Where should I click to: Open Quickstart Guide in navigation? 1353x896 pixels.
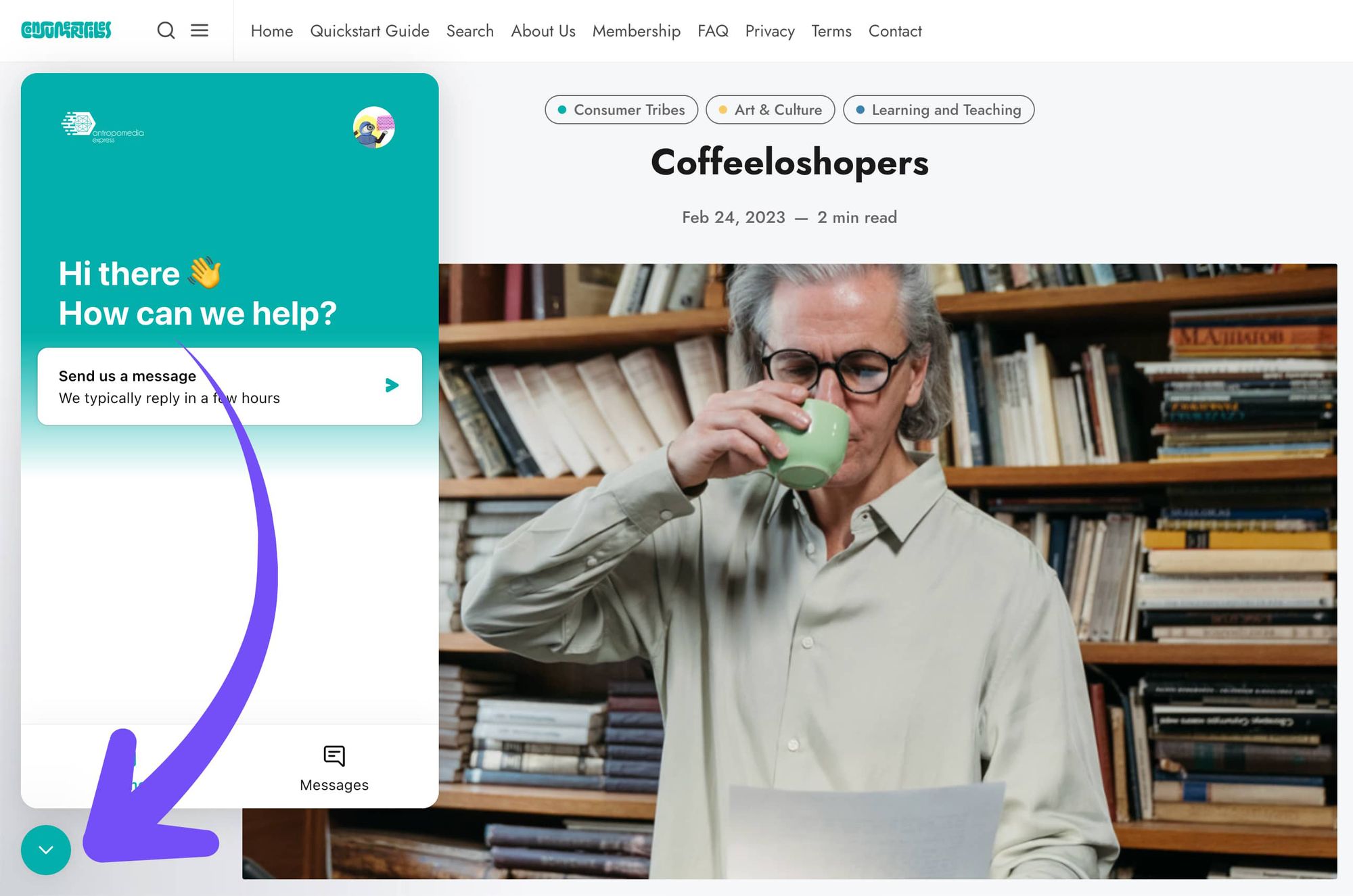click(369, 31)
